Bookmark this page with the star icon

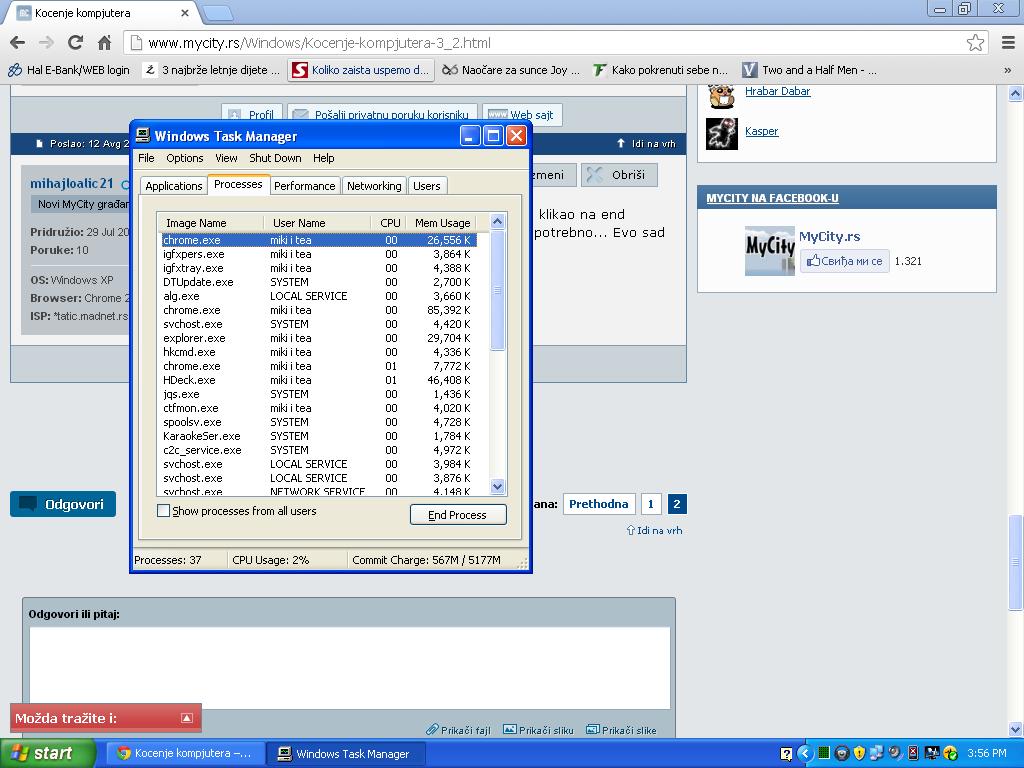[975, 43]
